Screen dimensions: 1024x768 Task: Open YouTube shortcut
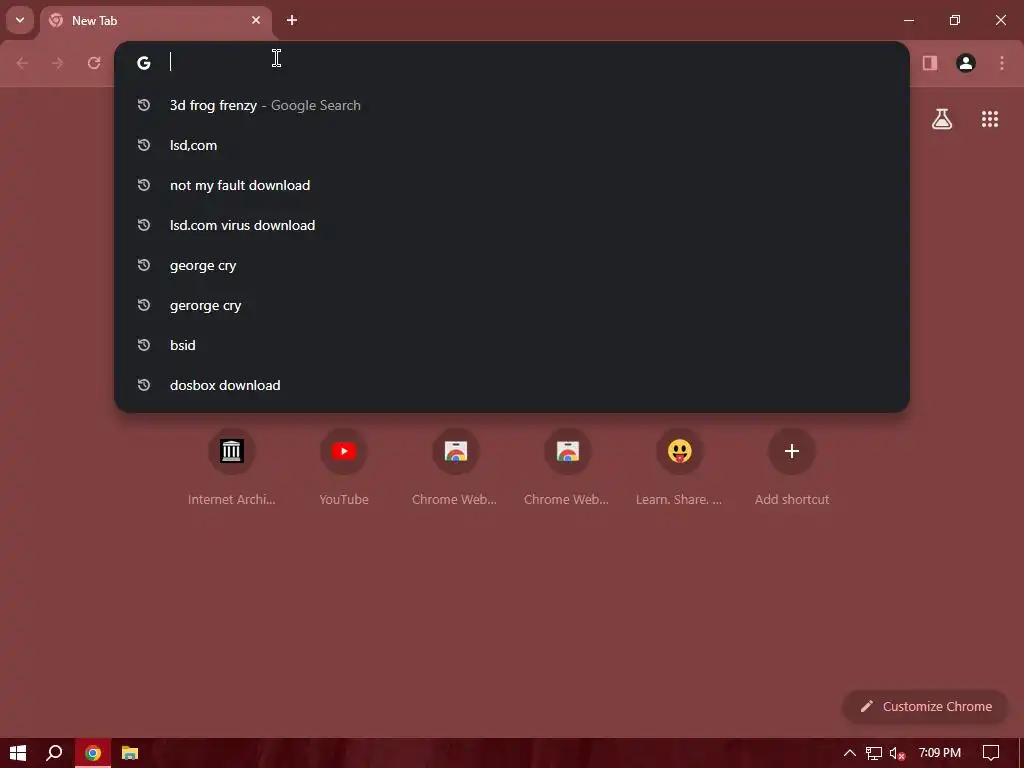point(344,467)
